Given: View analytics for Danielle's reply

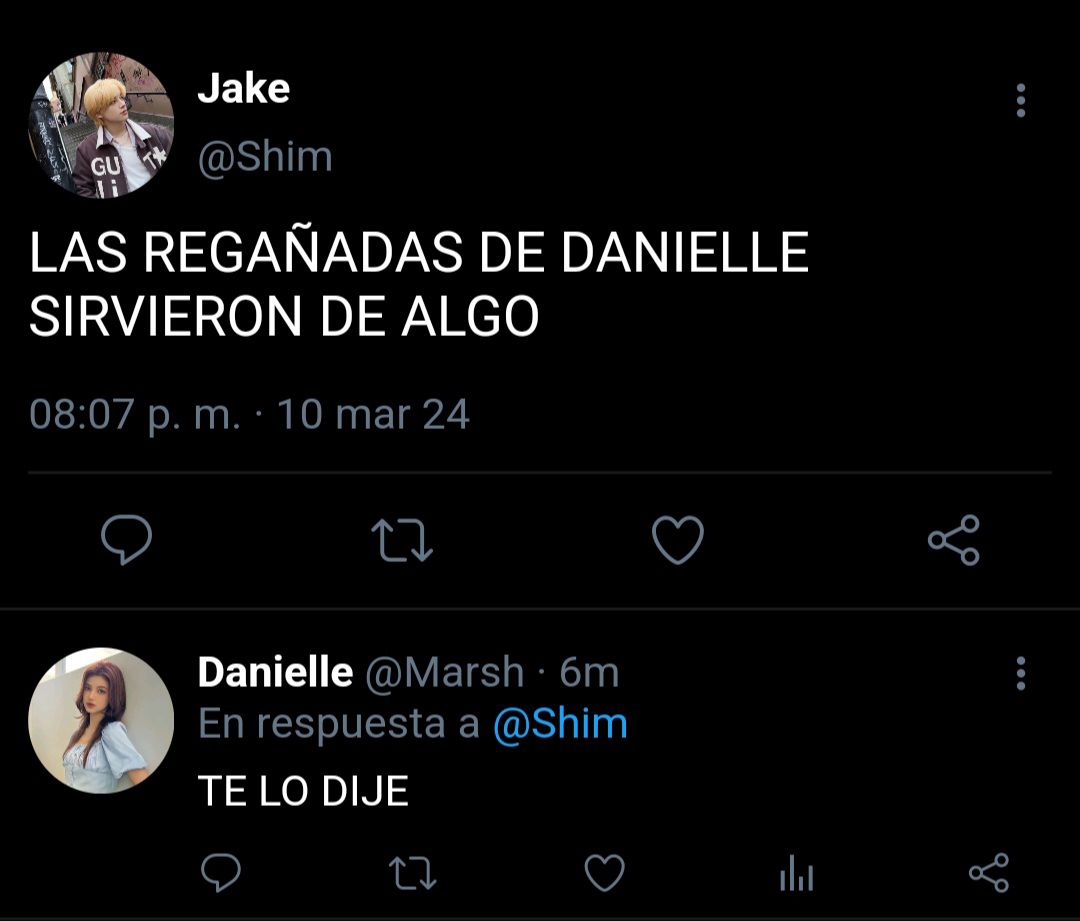Looking at the screenshot, I should [x=797, y=873].
